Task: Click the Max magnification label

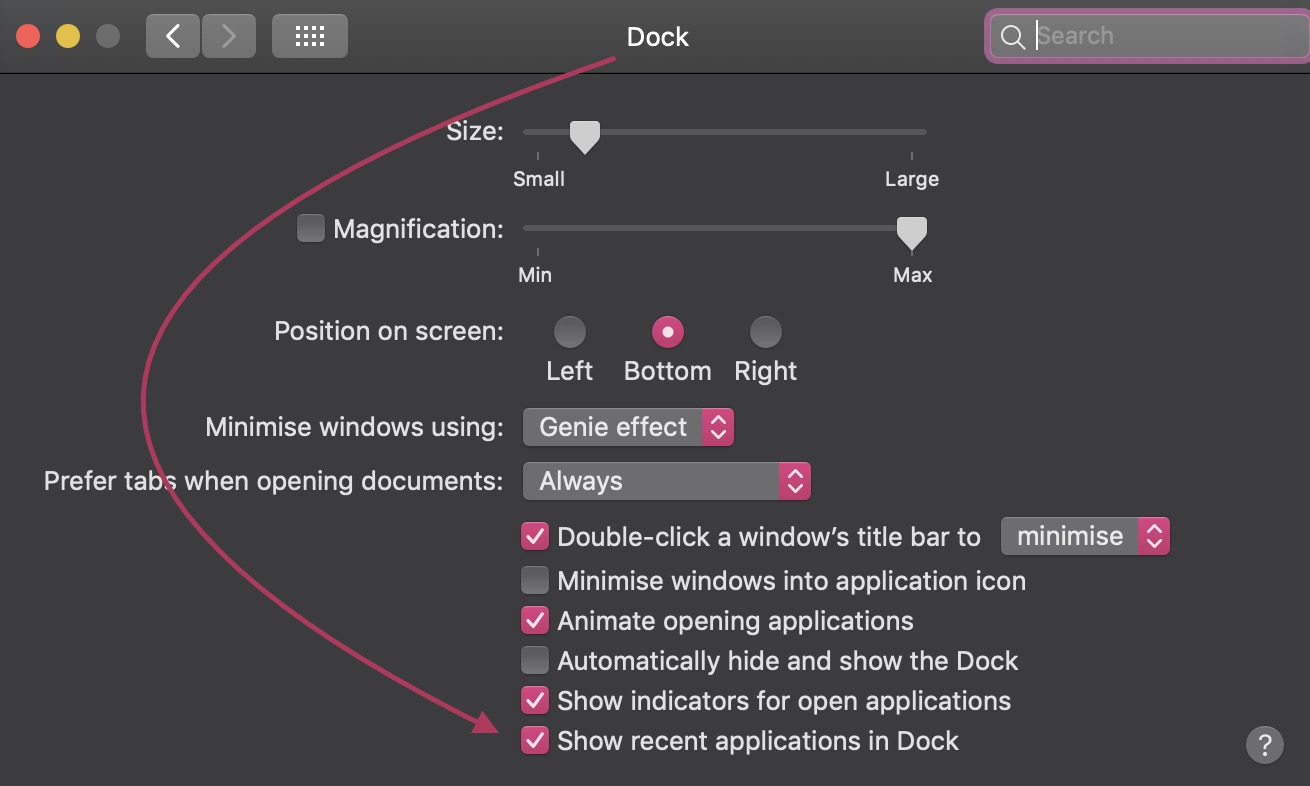Action: pos(912,275)
